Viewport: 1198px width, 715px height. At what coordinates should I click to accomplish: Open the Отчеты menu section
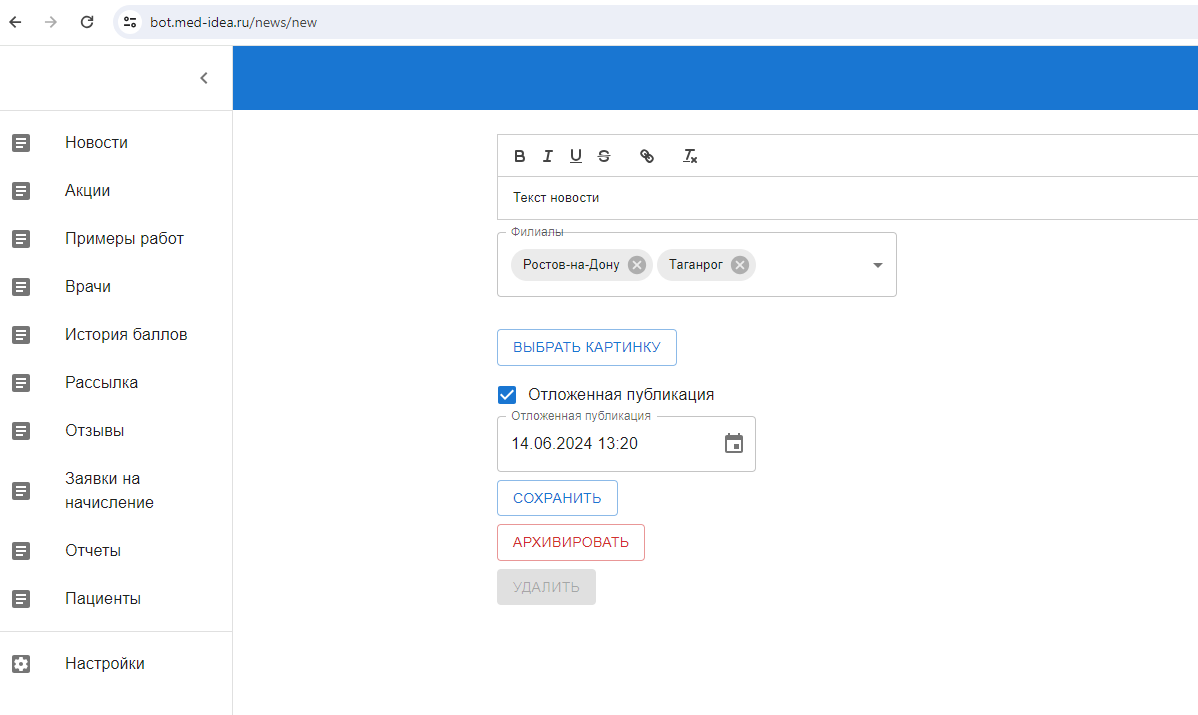click(x=116, y=551)
